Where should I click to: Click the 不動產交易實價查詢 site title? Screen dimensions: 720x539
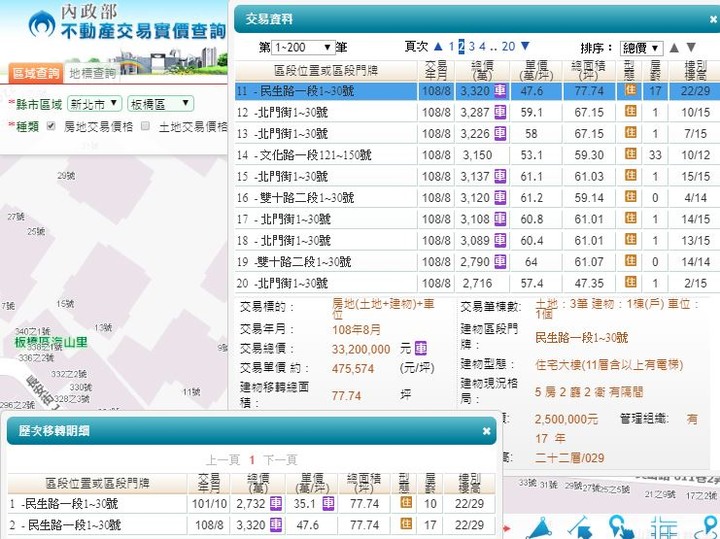coord(144,31)
